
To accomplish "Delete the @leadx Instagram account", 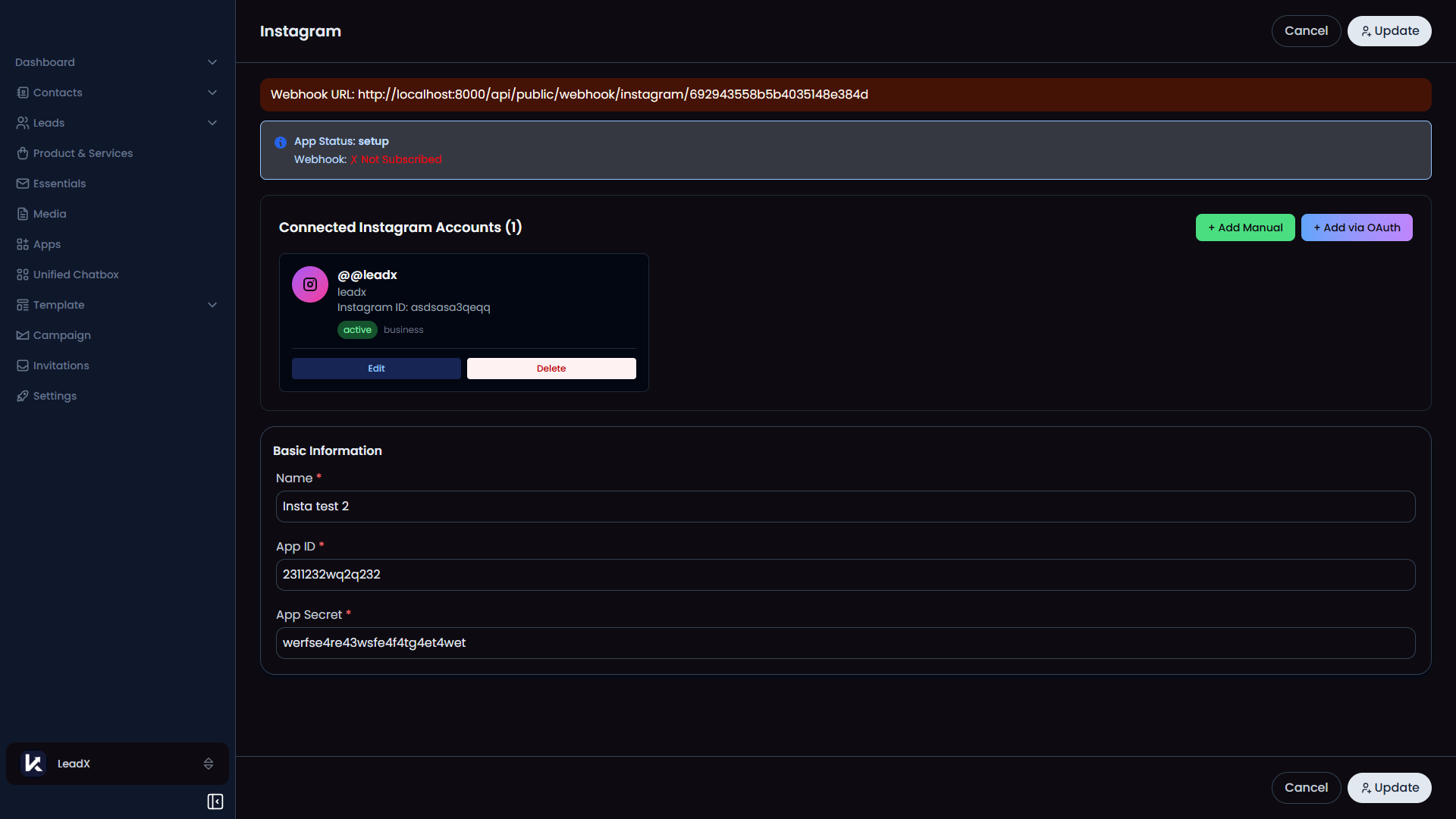I will coord(551,369).
